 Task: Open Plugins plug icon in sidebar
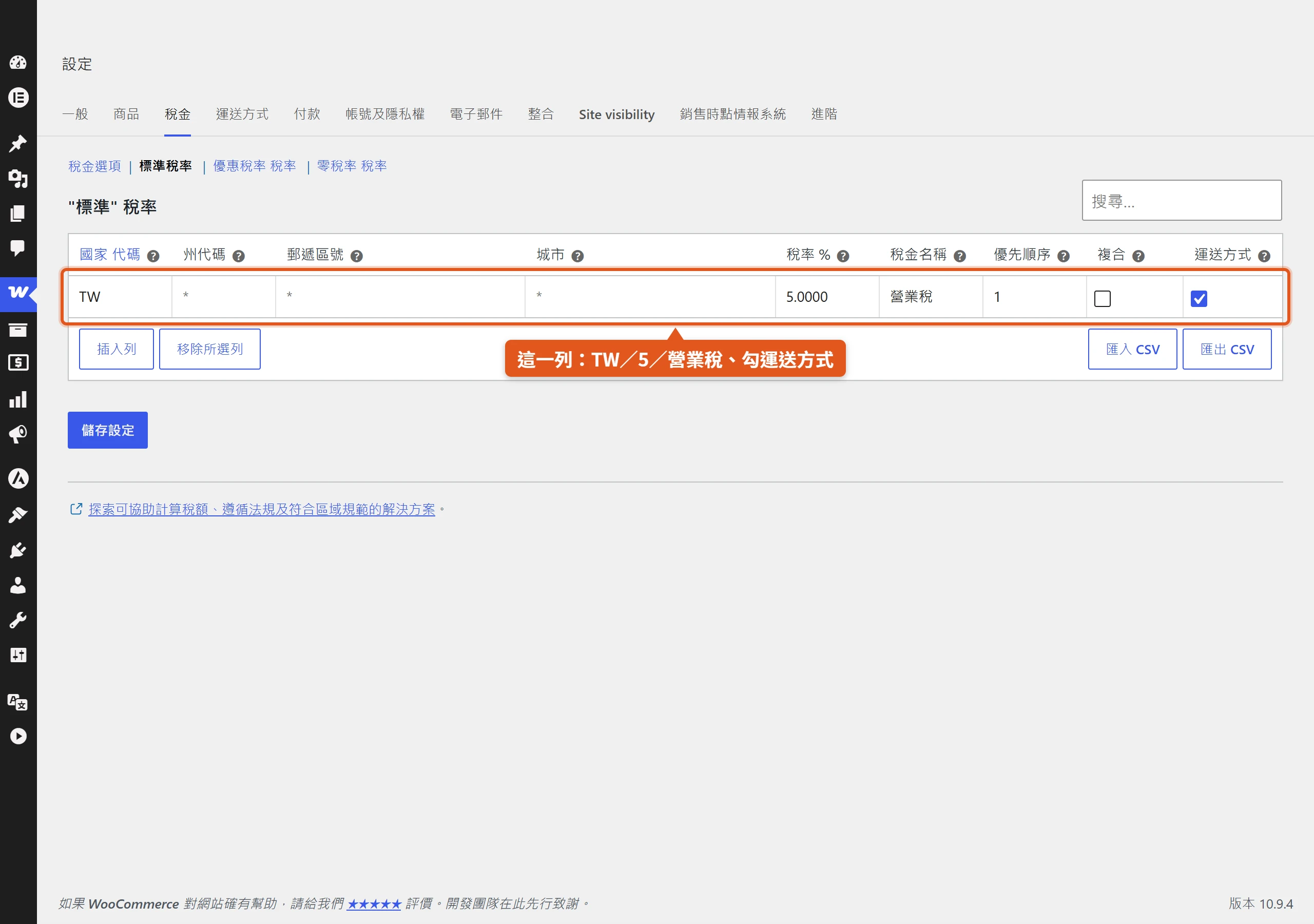pos(18,550)
